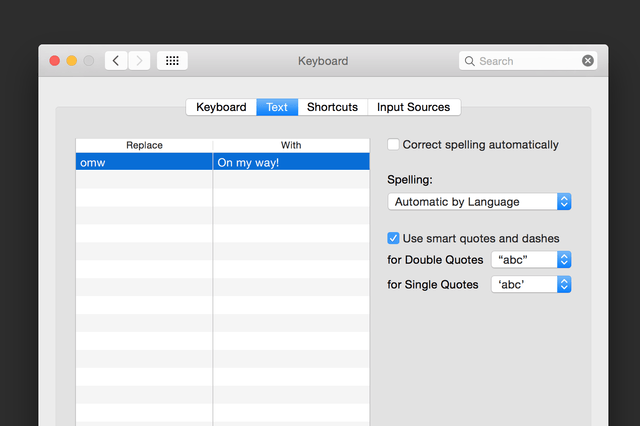Minimize the window with the yellow button
This screenshot has height=426, width=640.
point(72,61)
